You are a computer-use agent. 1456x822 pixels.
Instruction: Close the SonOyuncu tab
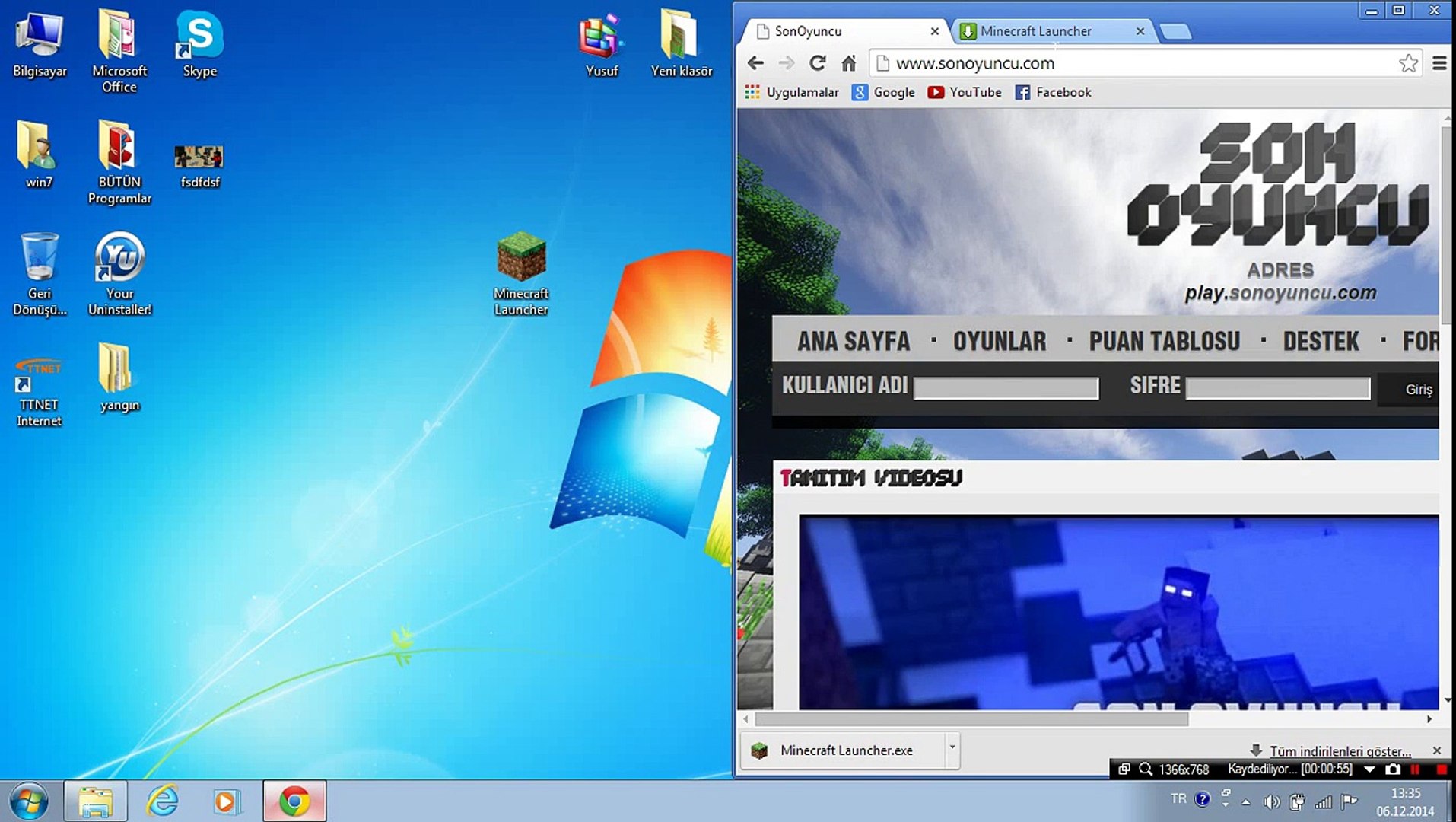tap(935, 31)
